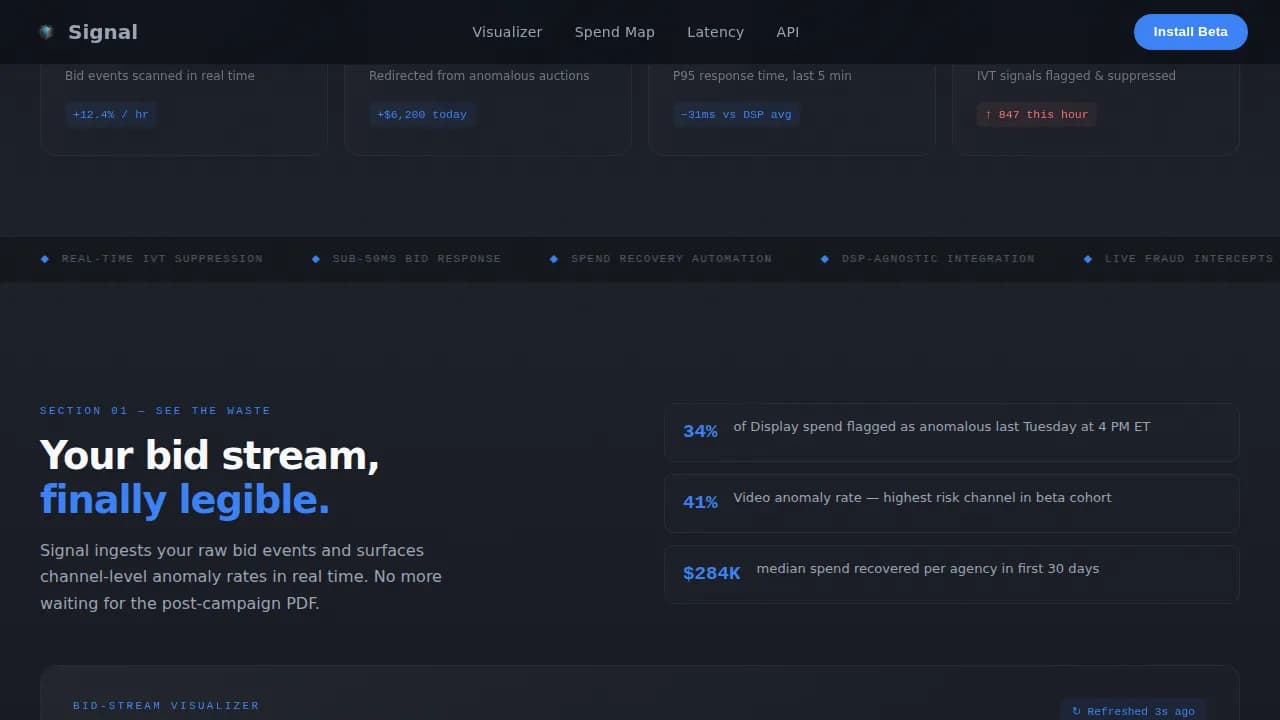This screenshot has height=720, width=1280.
Task: Go to Spend Map in navigation
Action: tap(614, 32)
